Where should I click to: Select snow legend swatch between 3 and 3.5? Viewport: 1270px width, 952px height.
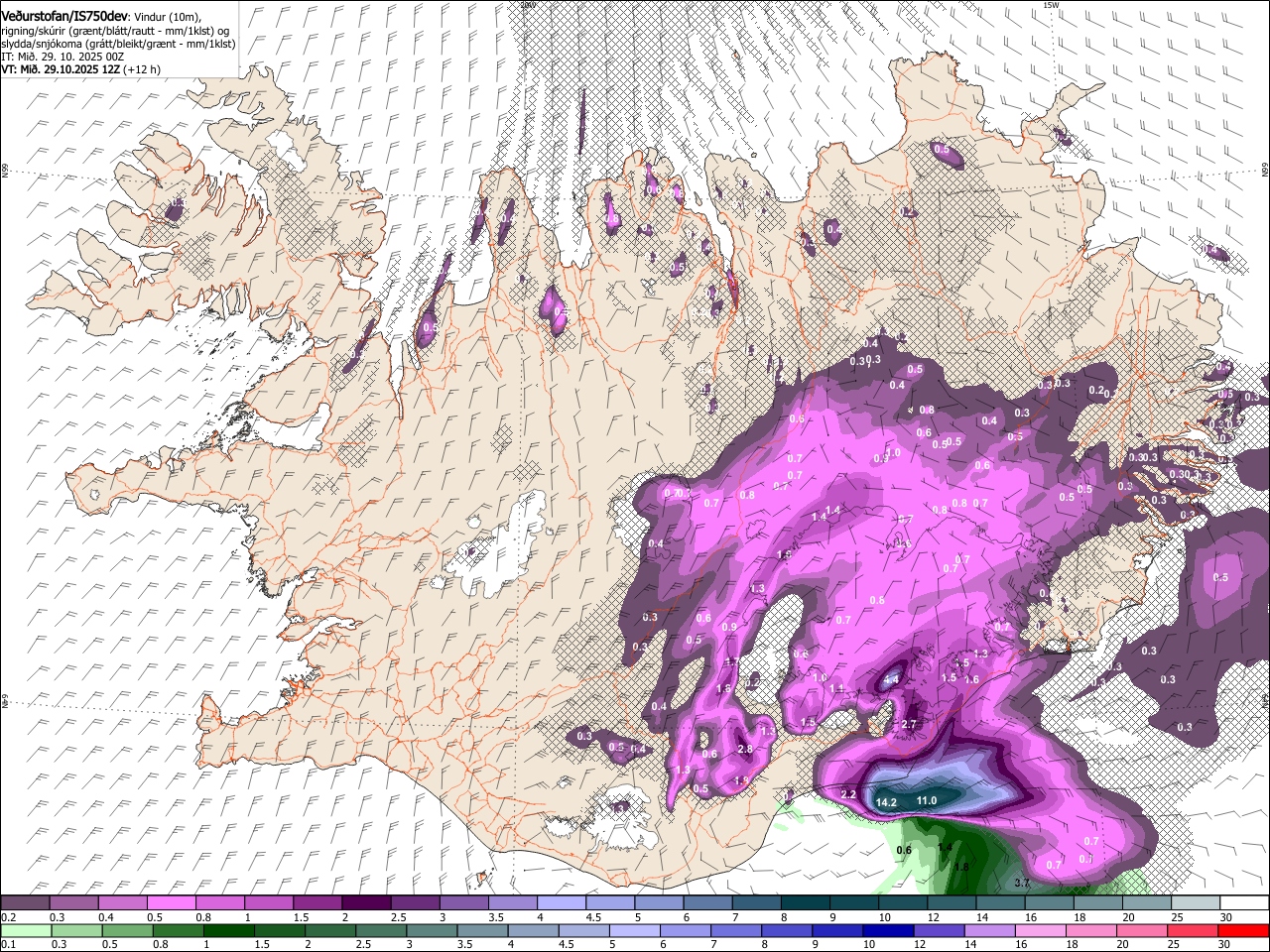pyautogui.click(x=464, y=902)
